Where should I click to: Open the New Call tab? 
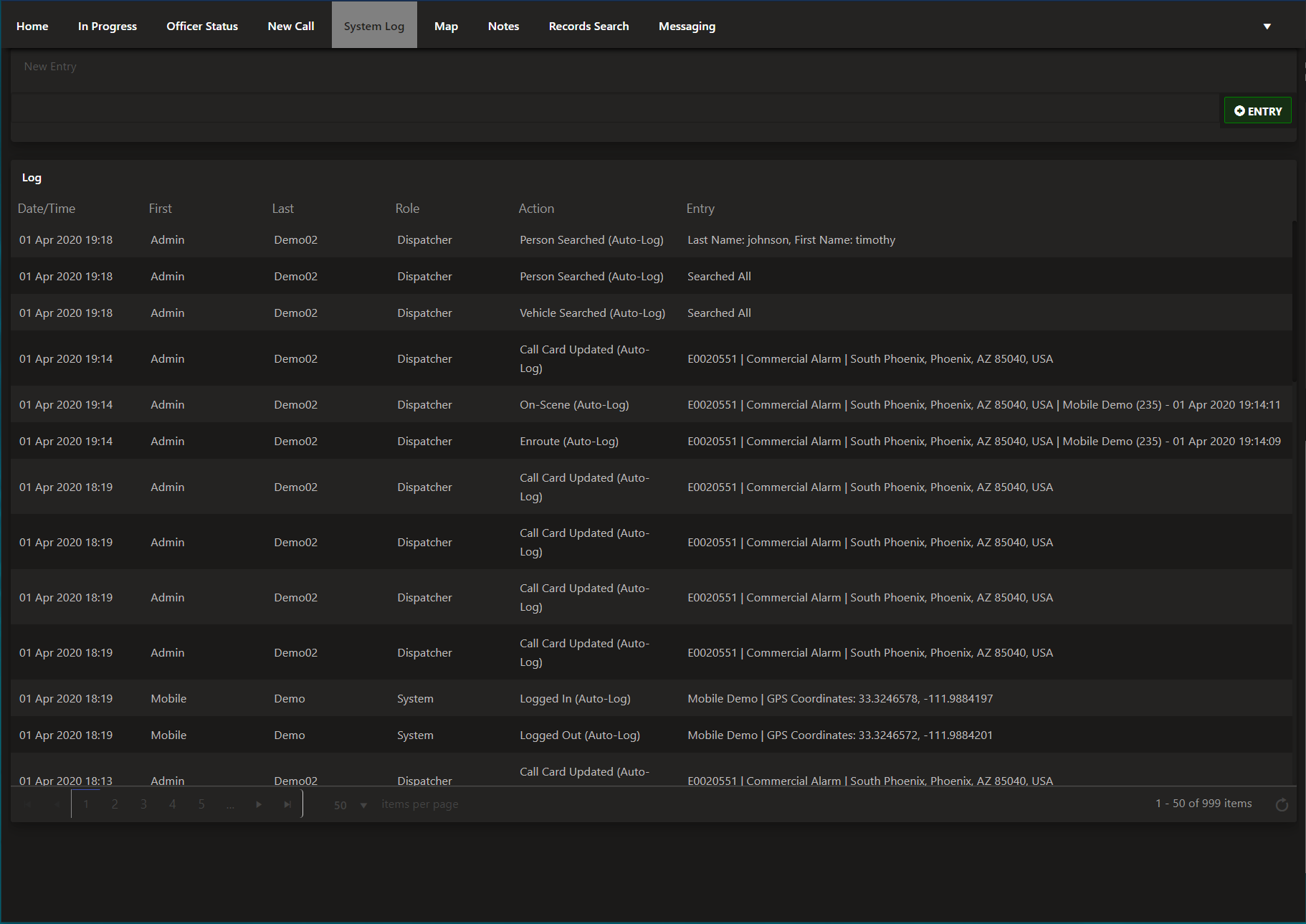point(290,26)
